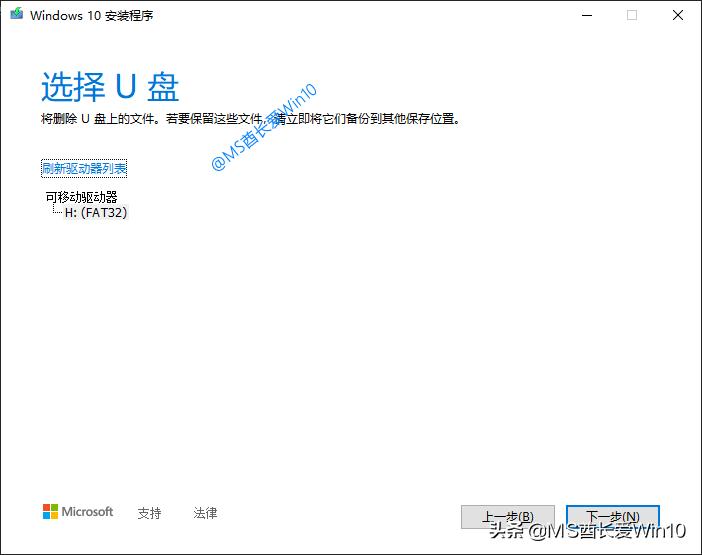Go to next step with 下一步(N)

612,517
